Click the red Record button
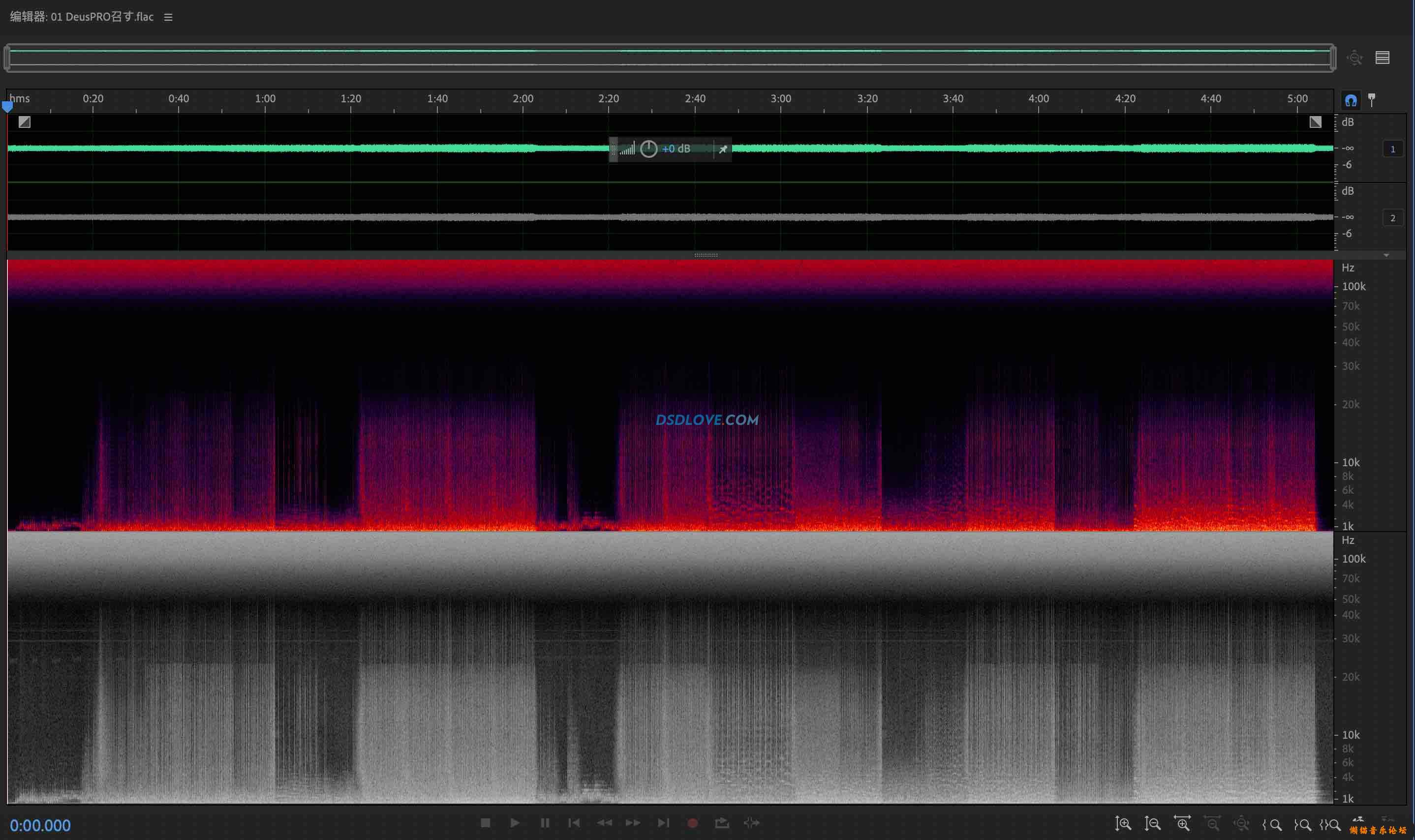The image size is (1415, 840). [x=693, y=823]
